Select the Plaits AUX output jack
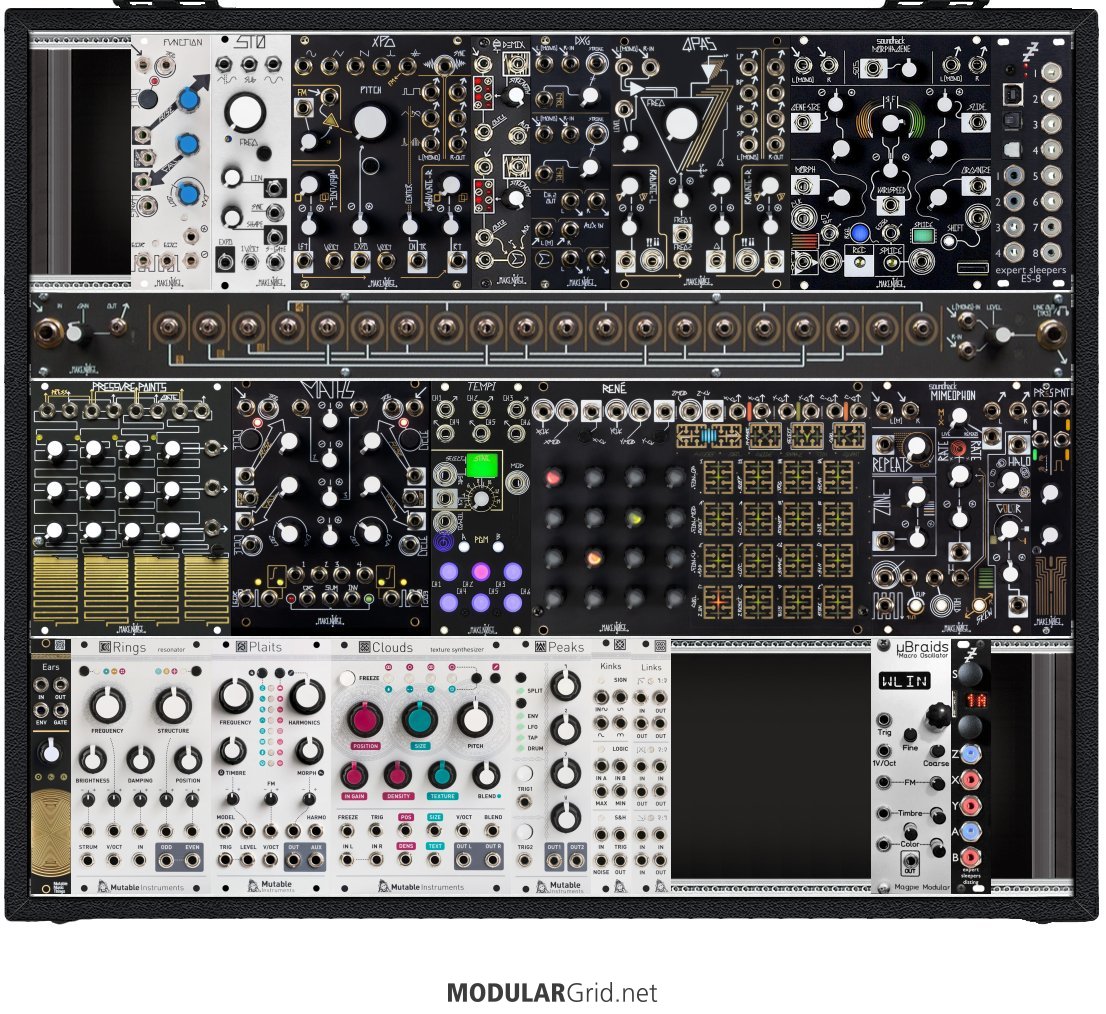This screenshot has width=1106, height=1014. tap(315, 860)
